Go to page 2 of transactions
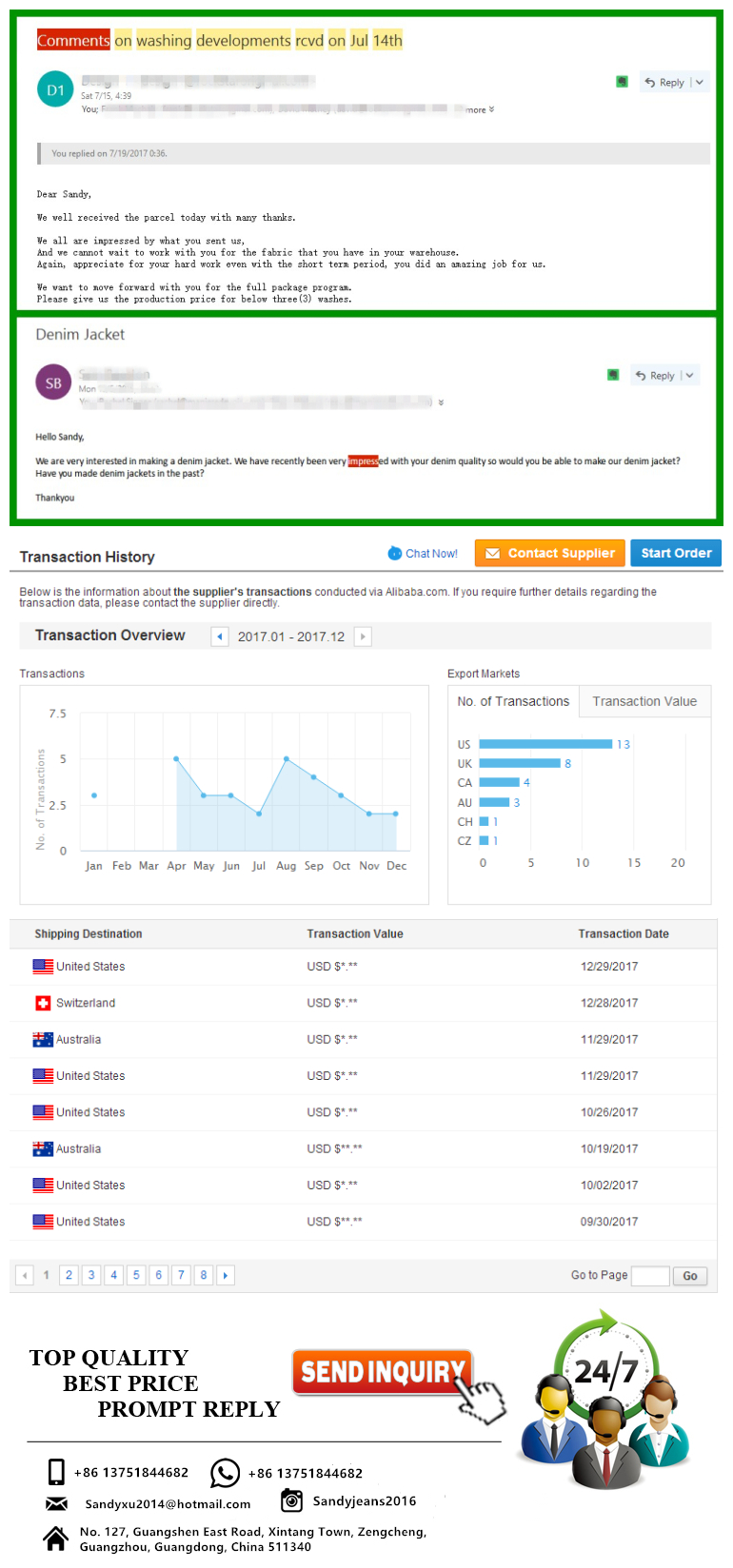The height and width of the screenshot is (1568, 733). click(x=69, y=1275)
